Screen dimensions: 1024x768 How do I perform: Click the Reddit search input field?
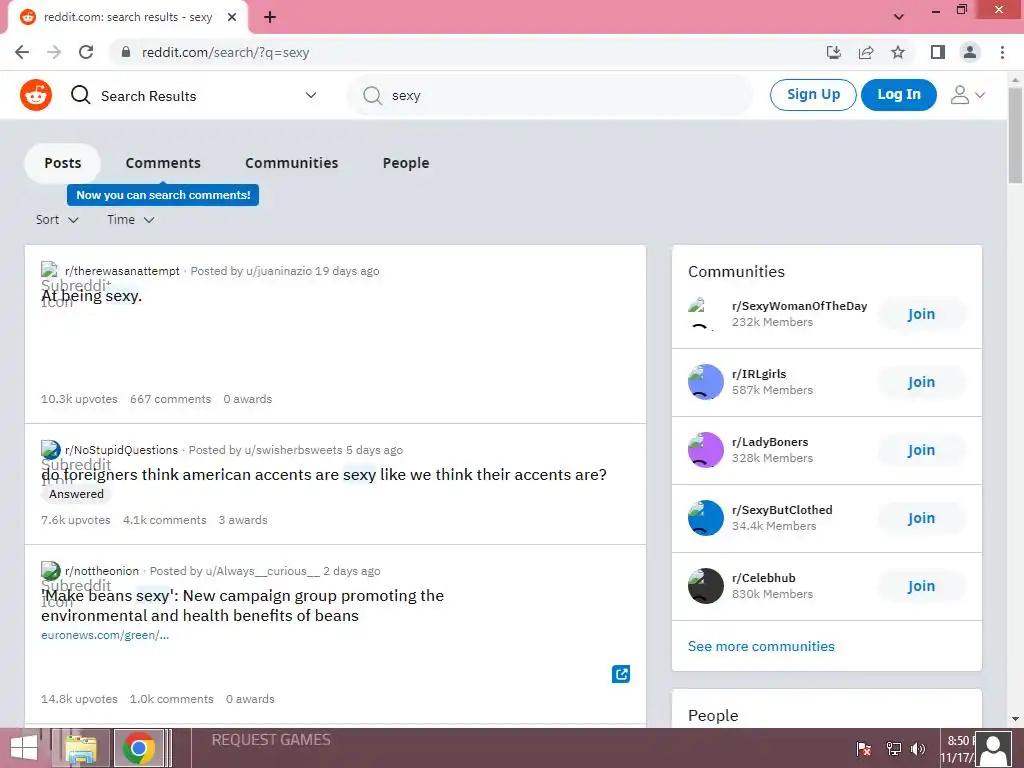click(550, 95)
